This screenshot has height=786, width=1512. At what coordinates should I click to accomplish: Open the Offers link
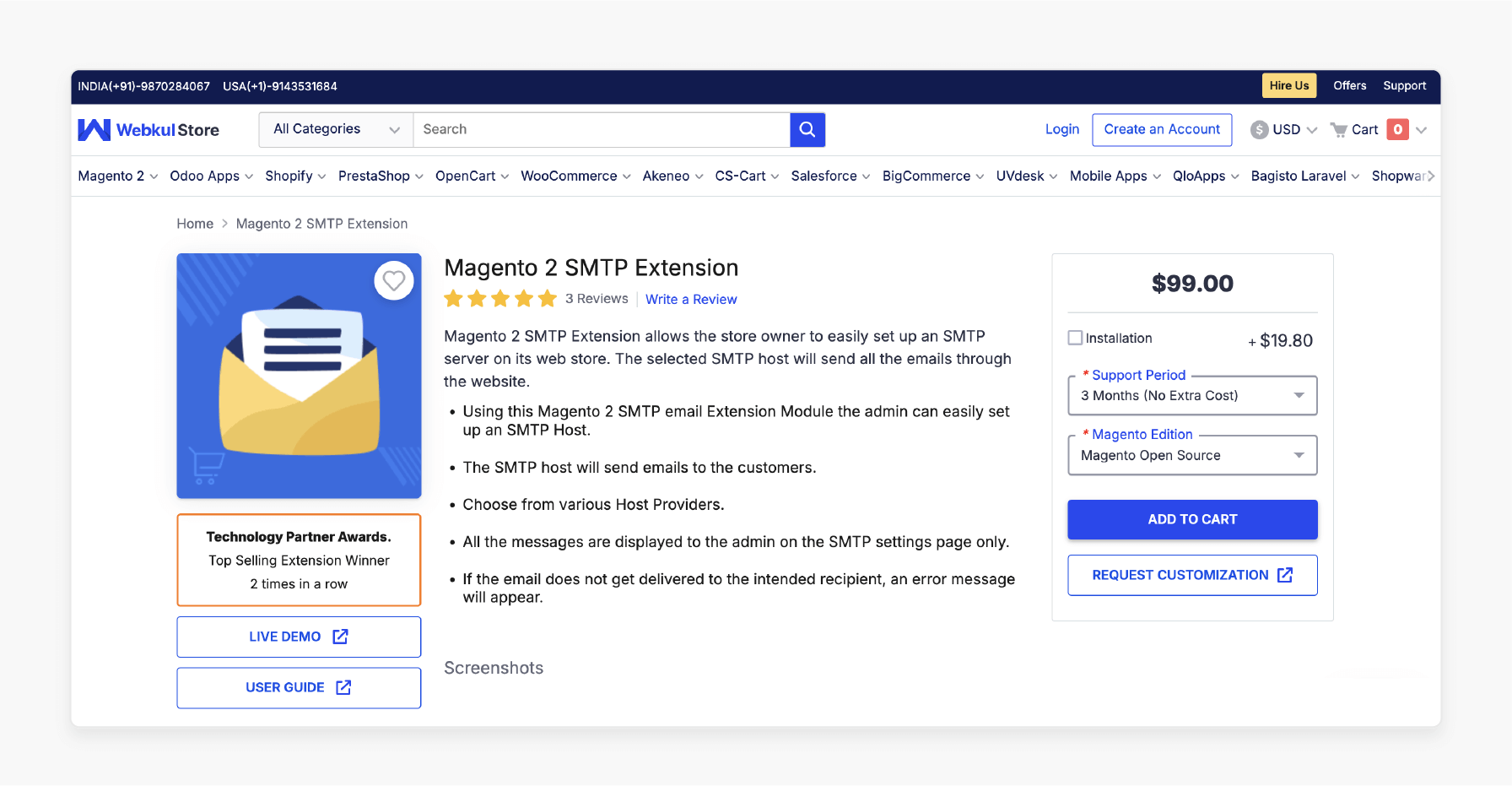tap(1349, 85)
